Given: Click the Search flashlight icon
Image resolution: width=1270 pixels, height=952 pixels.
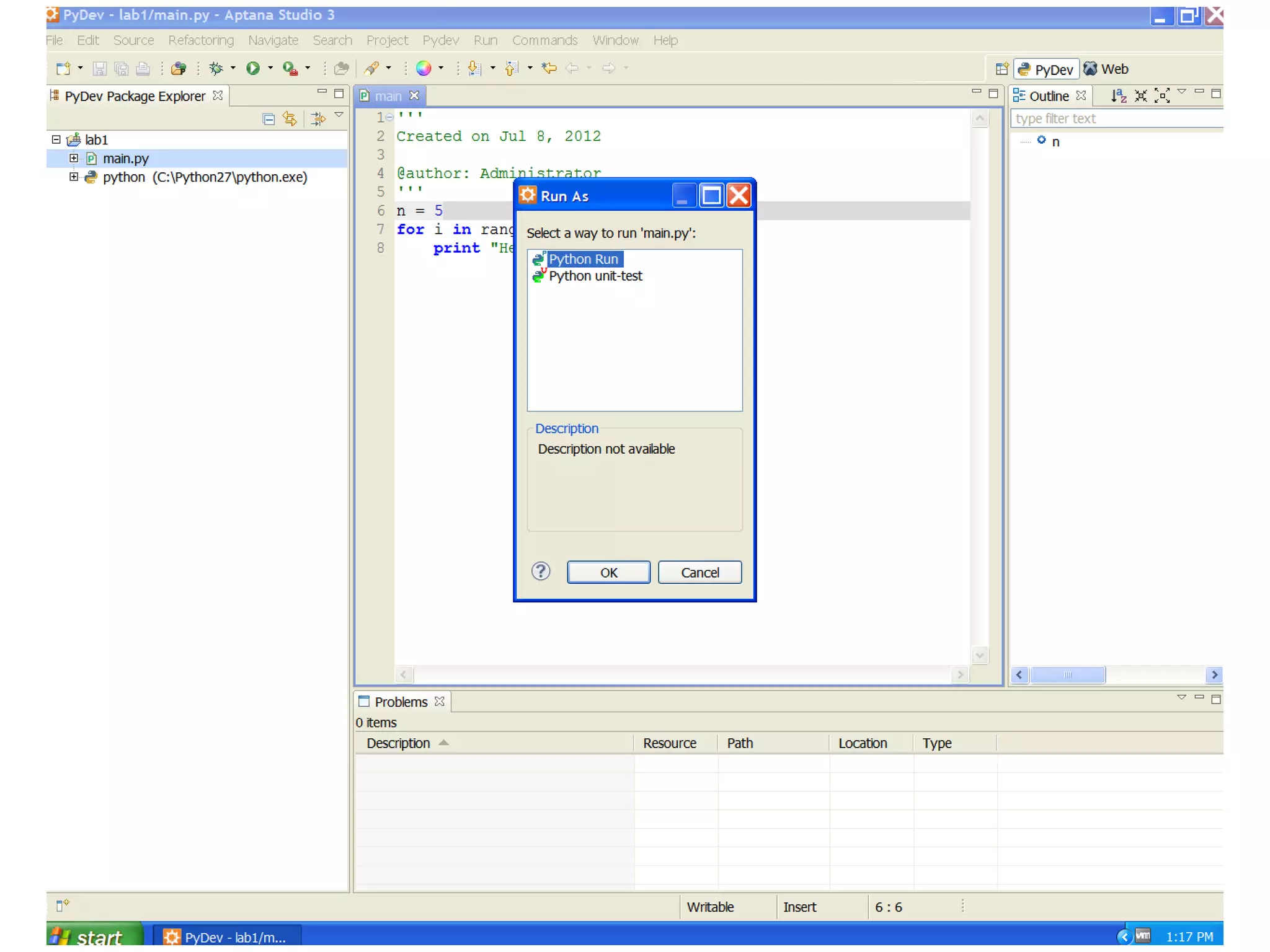Looking at the screenshot, I should [371, 68].
